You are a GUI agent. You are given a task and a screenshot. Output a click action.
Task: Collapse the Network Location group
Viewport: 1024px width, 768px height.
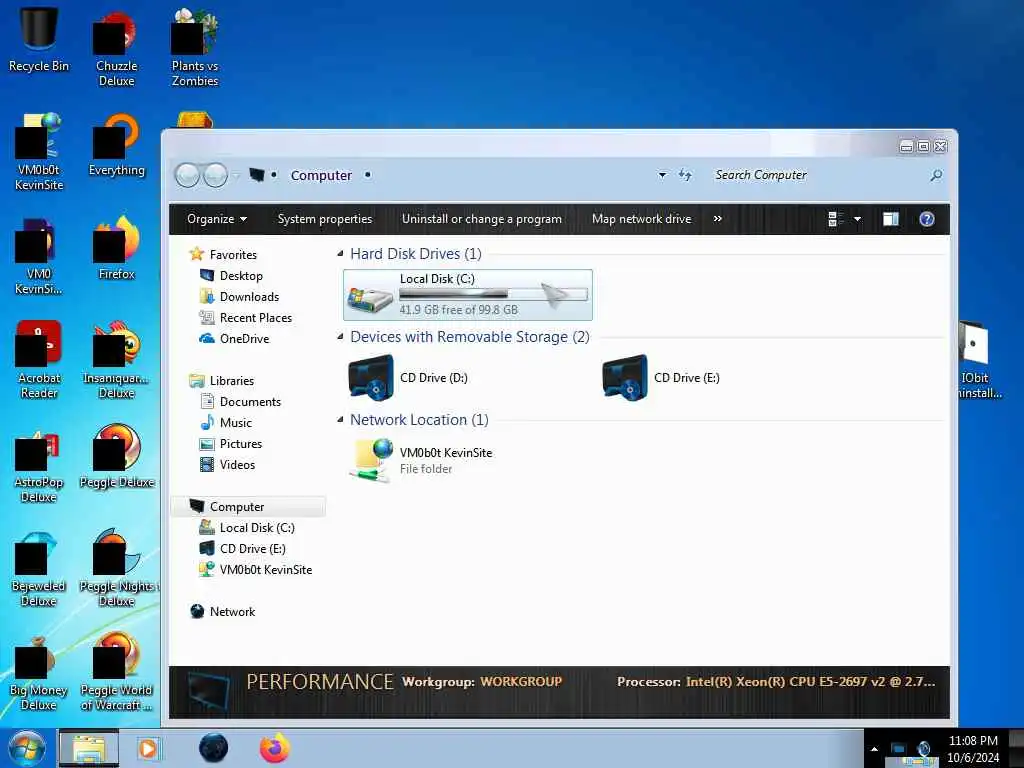coord(340,419)
